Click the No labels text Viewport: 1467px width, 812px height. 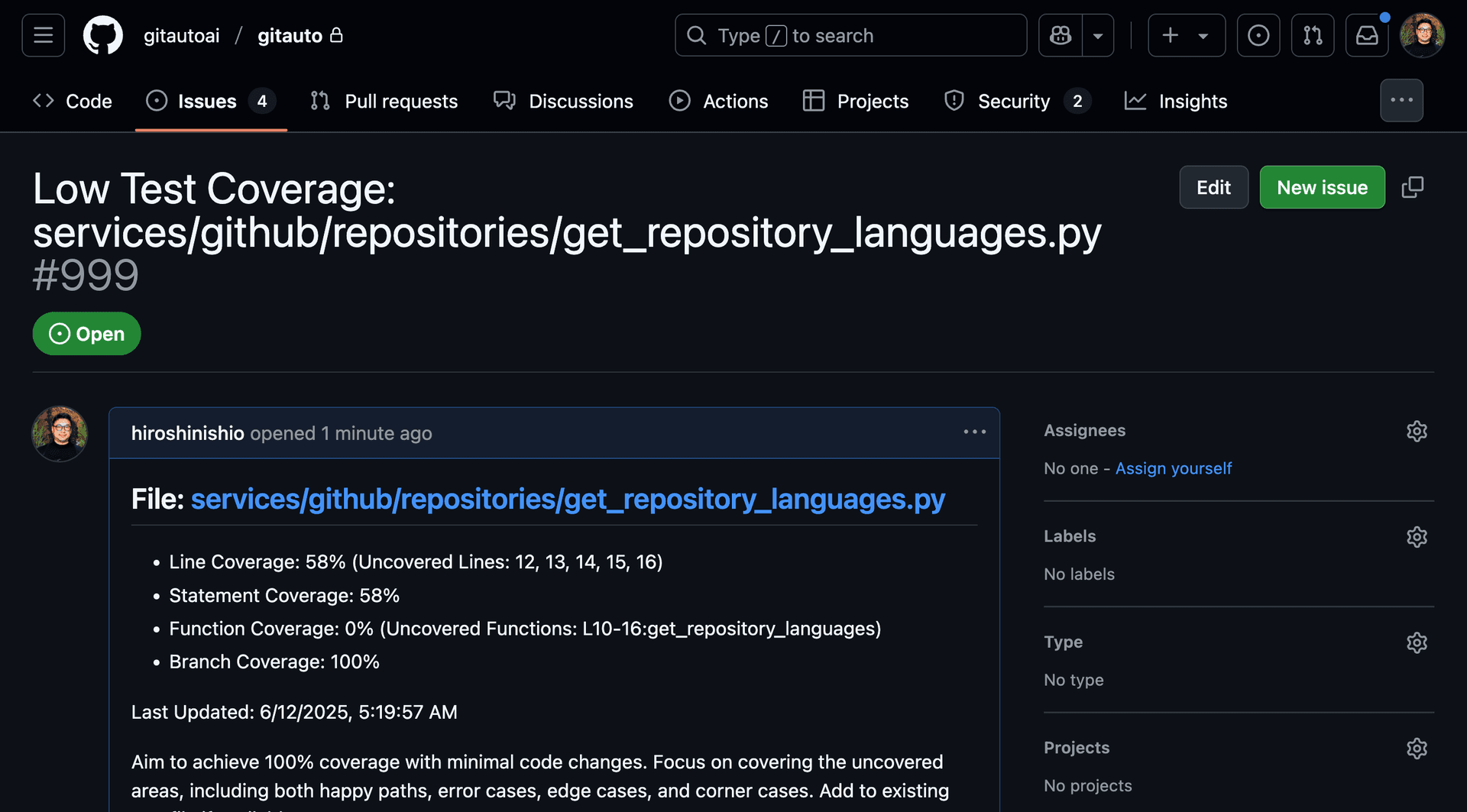[1079, 574]
